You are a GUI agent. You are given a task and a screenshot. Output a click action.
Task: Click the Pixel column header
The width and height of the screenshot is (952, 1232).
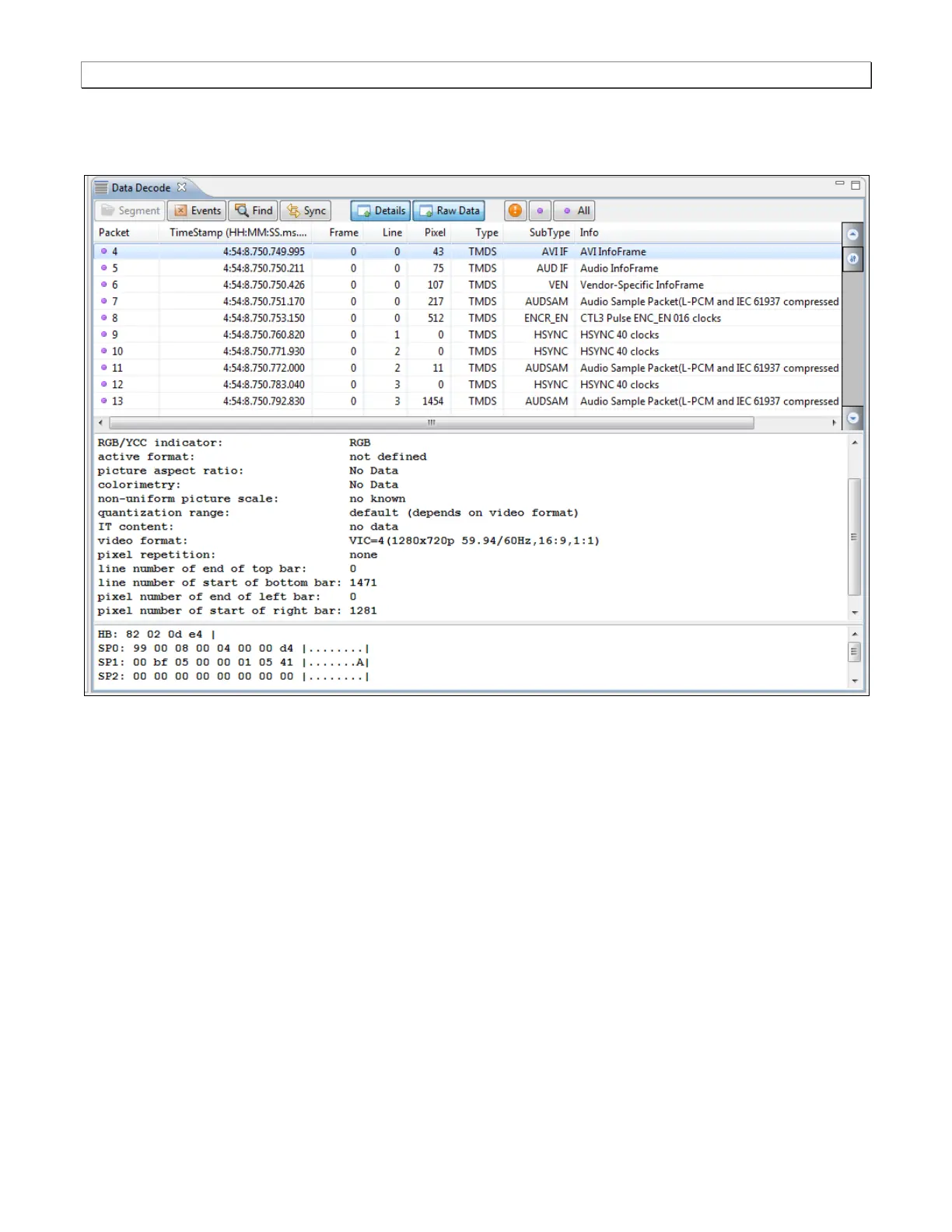coord(435,233)
